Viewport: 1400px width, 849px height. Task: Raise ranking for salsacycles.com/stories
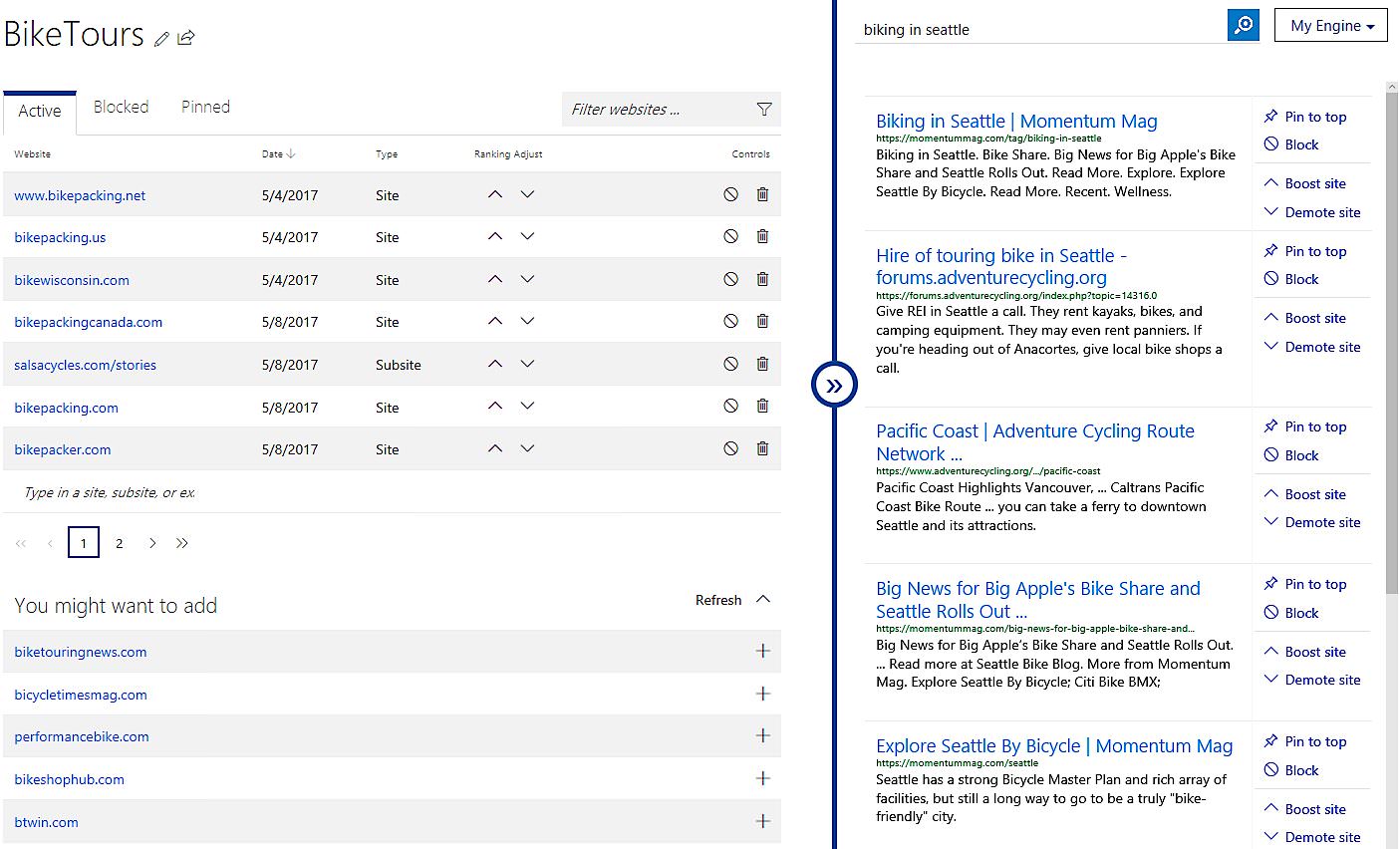495,364
